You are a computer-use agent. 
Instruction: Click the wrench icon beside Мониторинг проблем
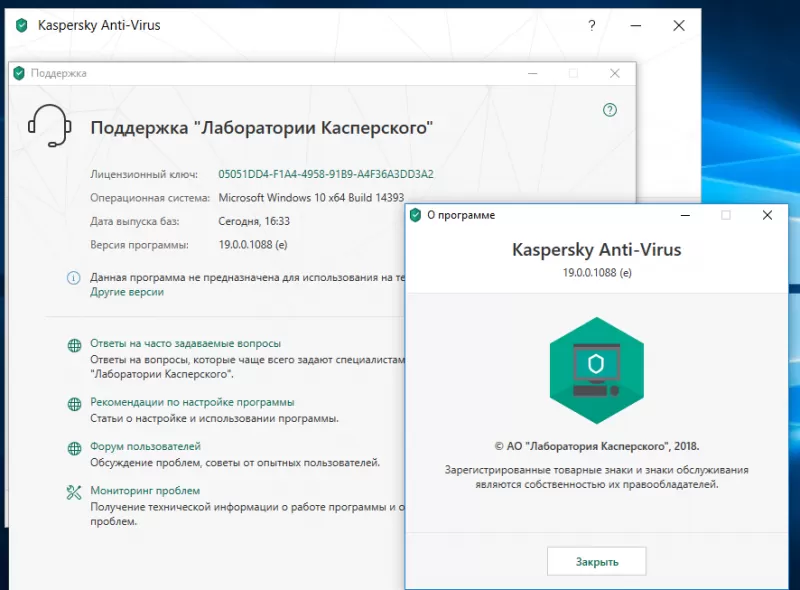click(x=74, y=491)
